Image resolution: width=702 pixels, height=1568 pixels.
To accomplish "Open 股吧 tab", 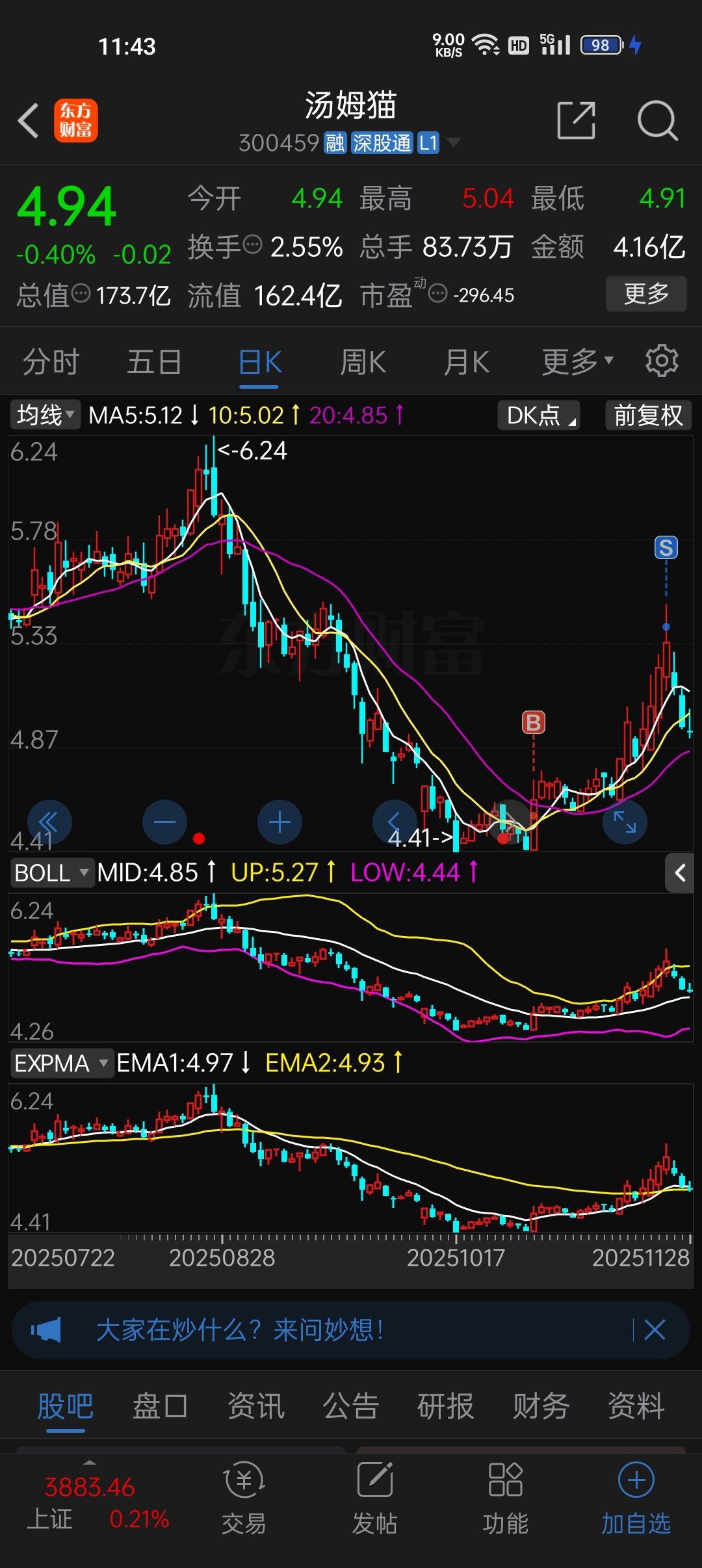I will pos(65,1405).
